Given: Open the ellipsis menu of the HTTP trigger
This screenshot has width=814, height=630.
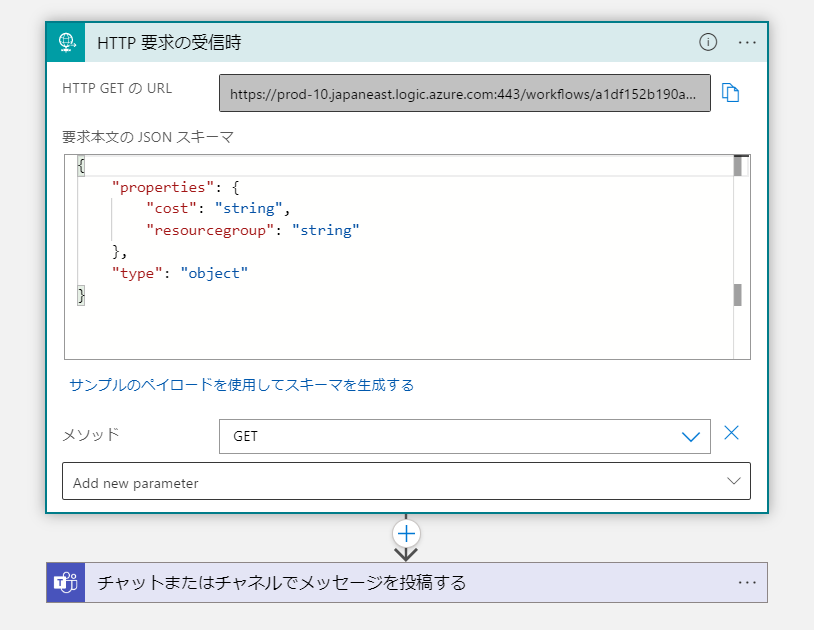Looking at the screenshot, I should (747, 43).
